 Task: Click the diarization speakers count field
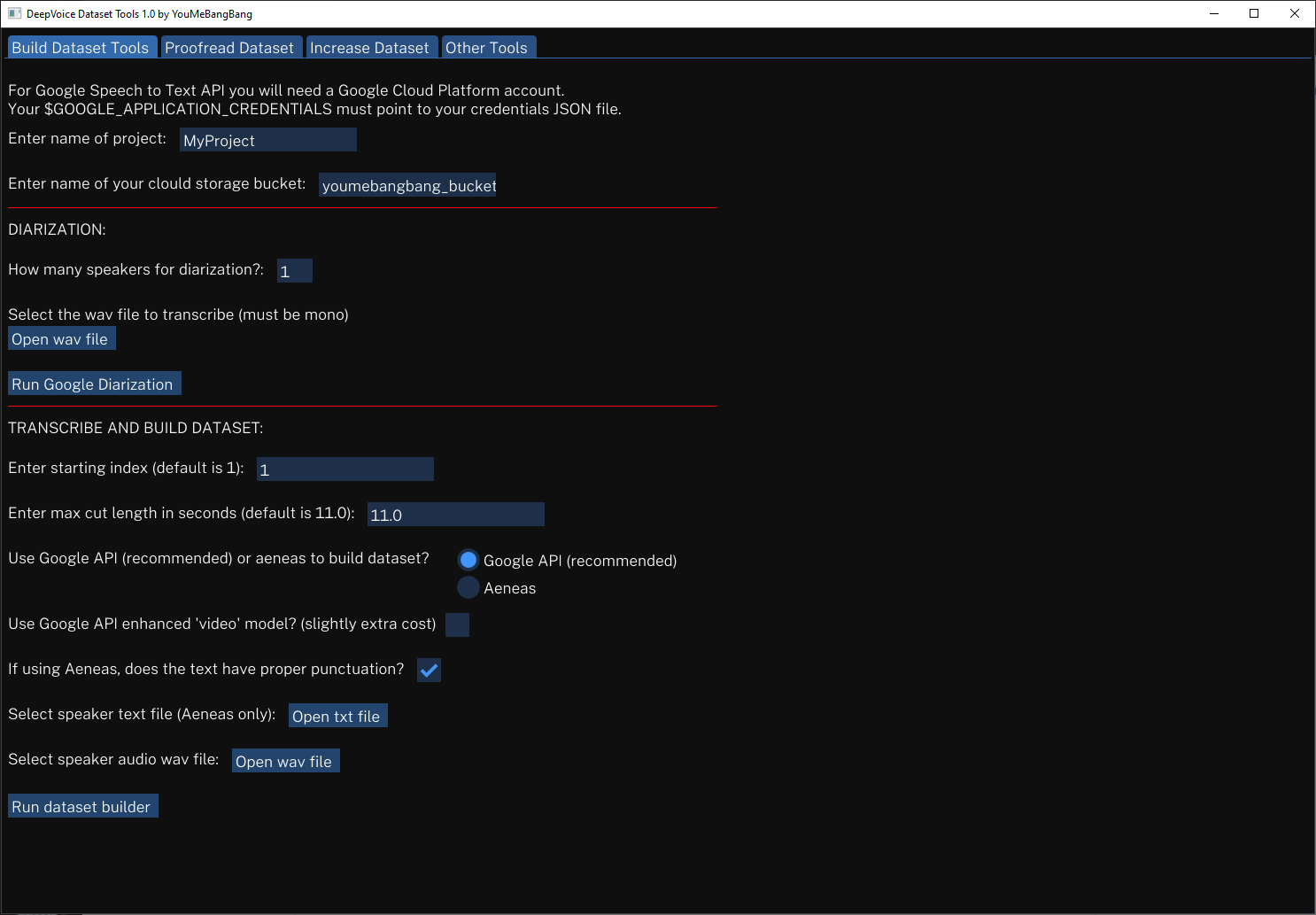click(x=293, y=270)
